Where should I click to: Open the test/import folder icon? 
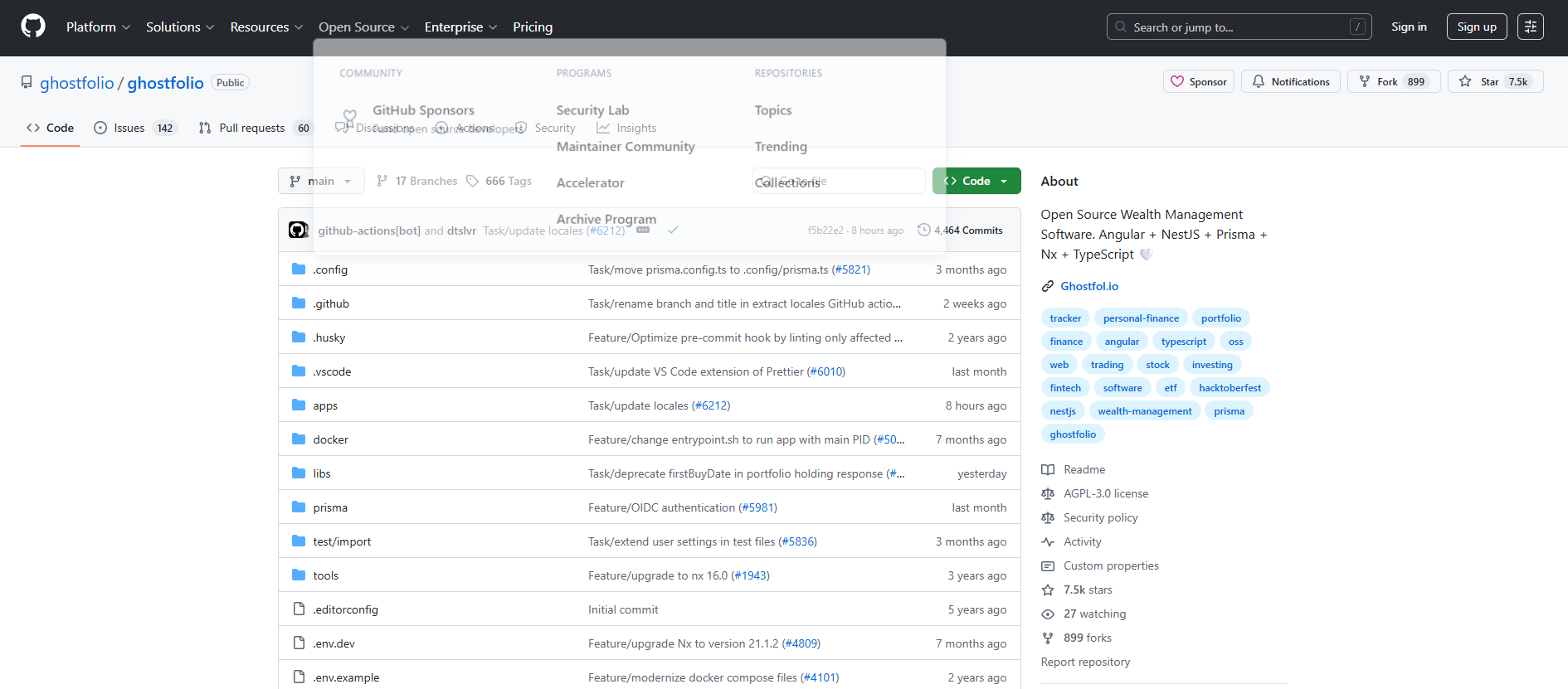pos(299,541)
